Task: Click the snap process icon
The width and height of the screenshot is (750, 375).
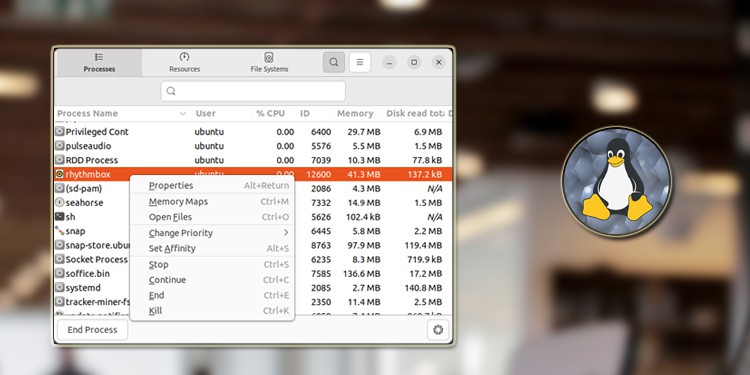Action: (x=60, y=231)
